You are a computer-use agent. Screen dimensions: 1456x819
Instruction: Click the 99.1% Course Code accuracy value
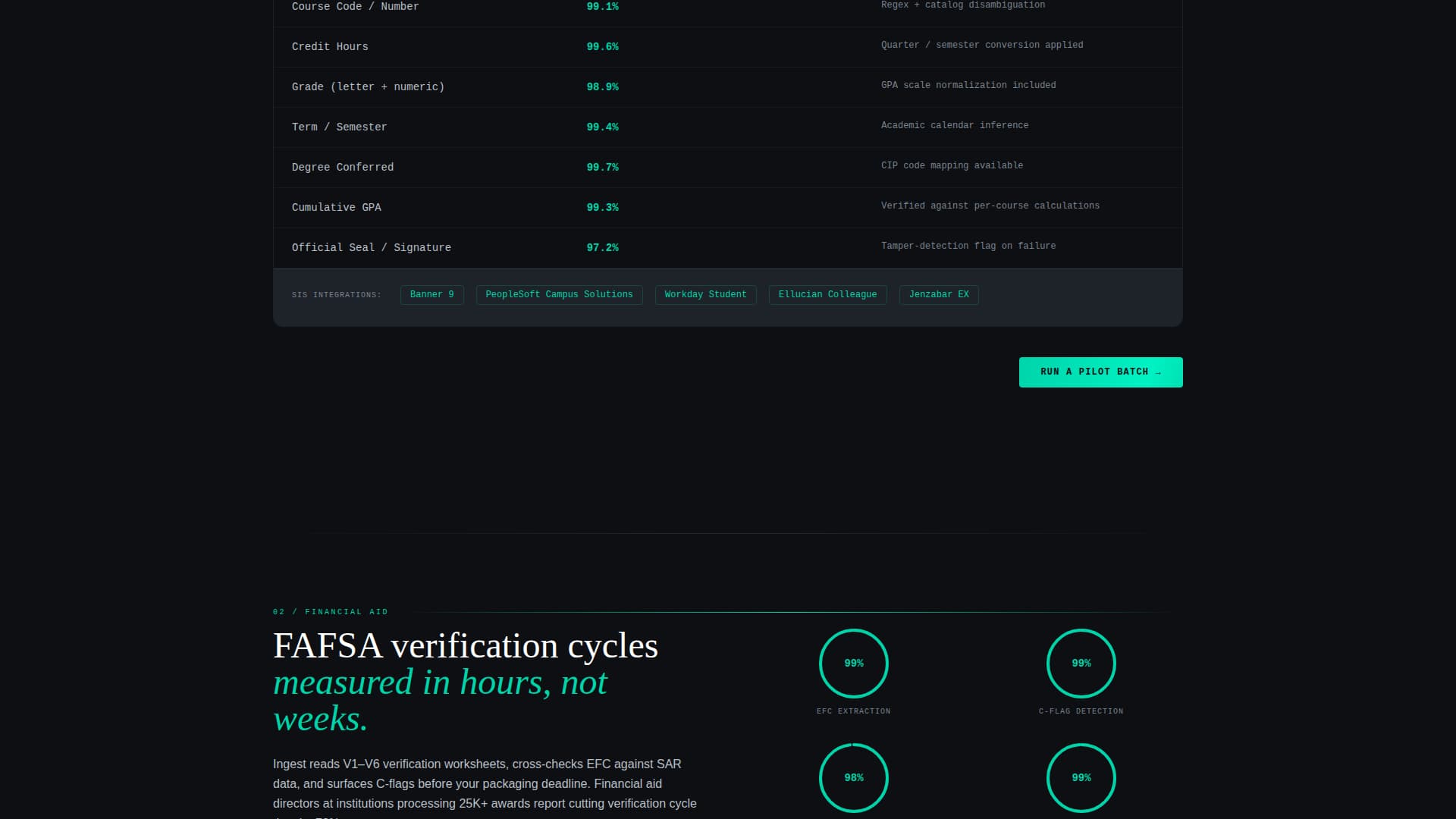(603, 7)
